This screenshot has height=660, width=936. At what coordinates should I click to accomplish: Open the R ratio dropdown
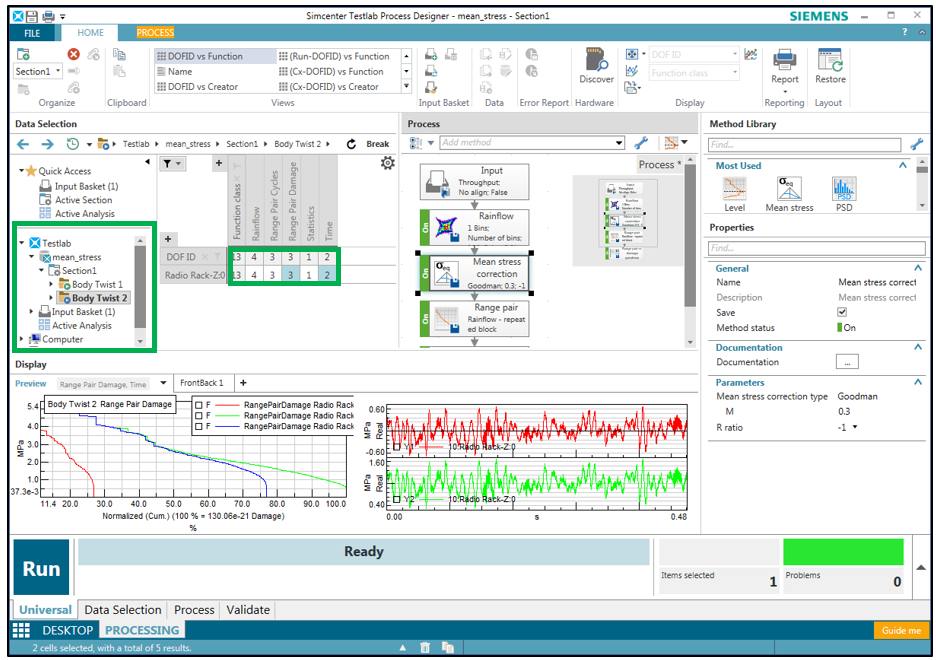point(854,427)
